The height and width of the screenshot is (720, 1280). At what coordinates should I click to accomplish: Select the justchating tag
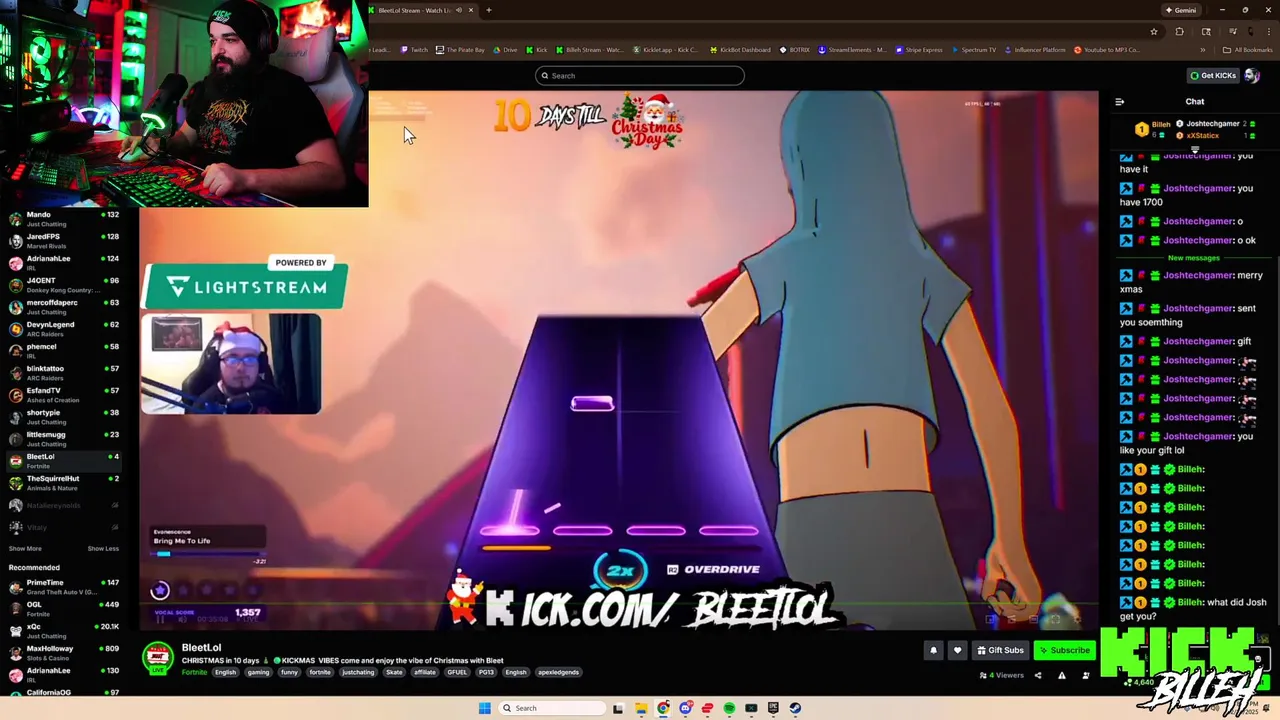(357, 672)
